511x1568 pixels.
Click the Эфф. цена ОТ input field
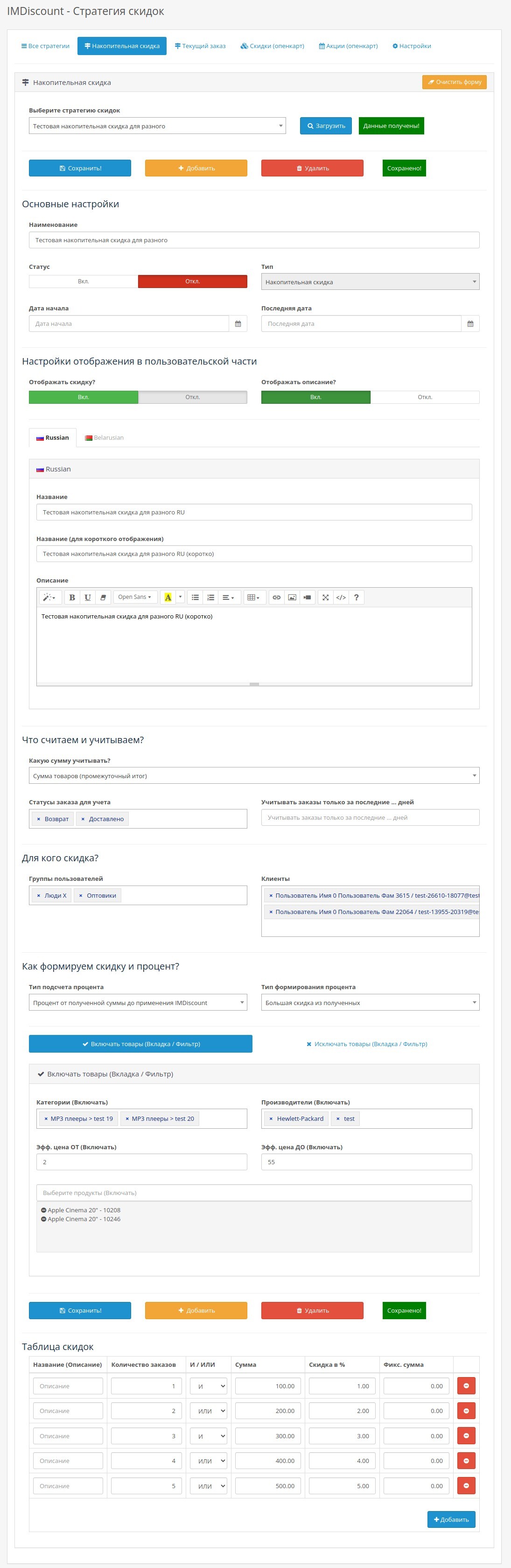[142, 1162]
